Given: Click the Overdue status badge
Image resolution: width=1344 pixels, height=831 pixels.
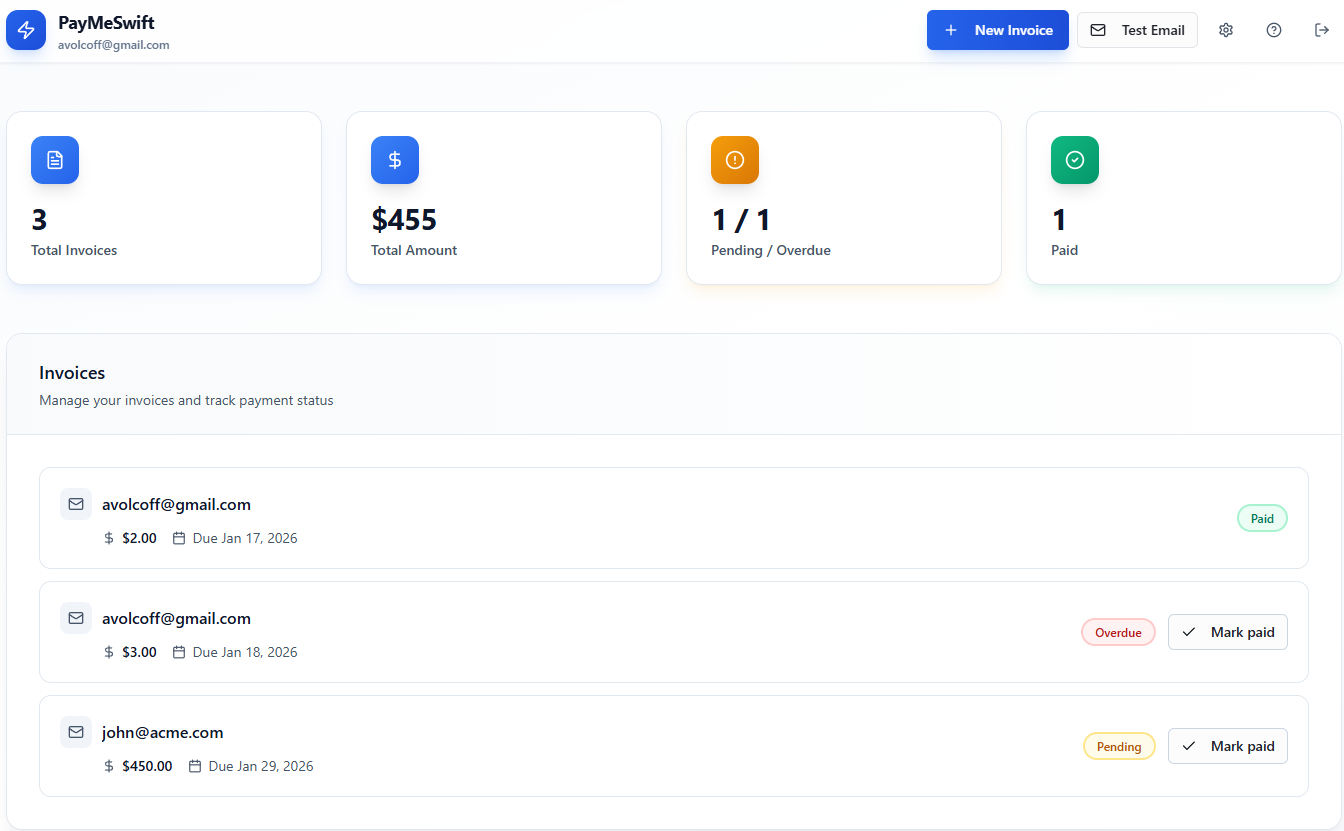Looking at the screenshot, I should point(1118,632).
